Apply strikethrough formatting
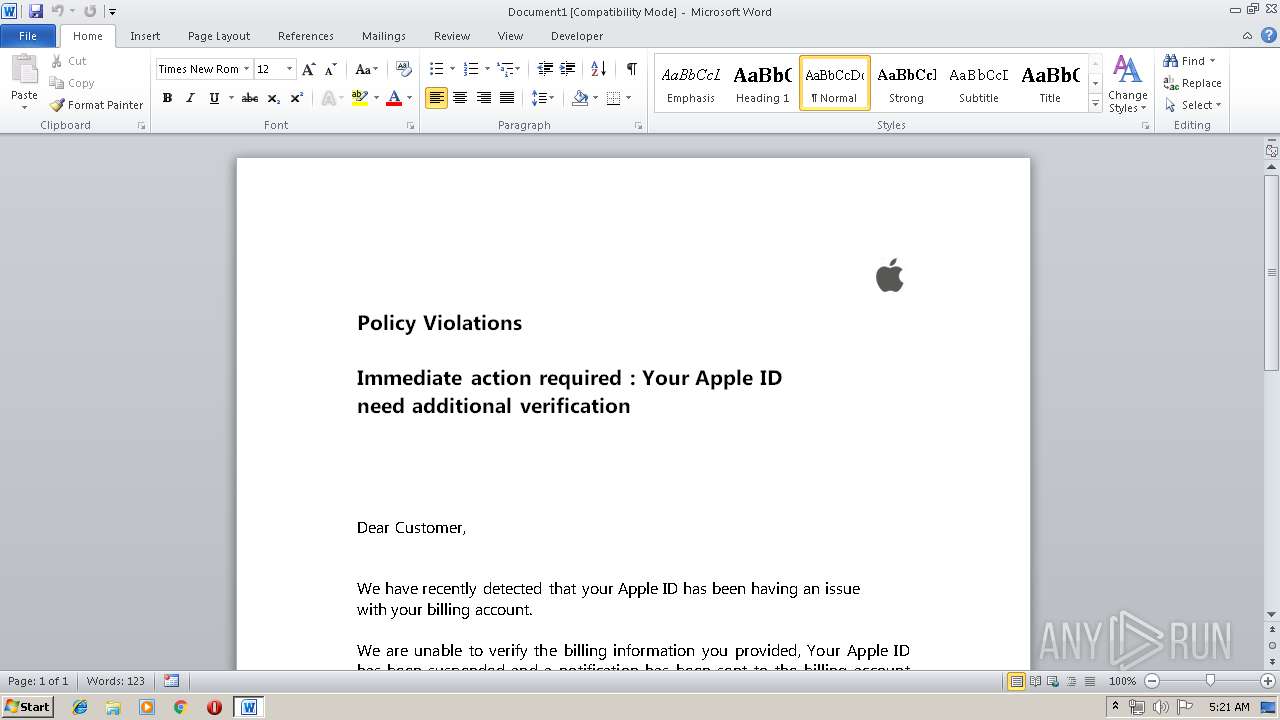 250,98
